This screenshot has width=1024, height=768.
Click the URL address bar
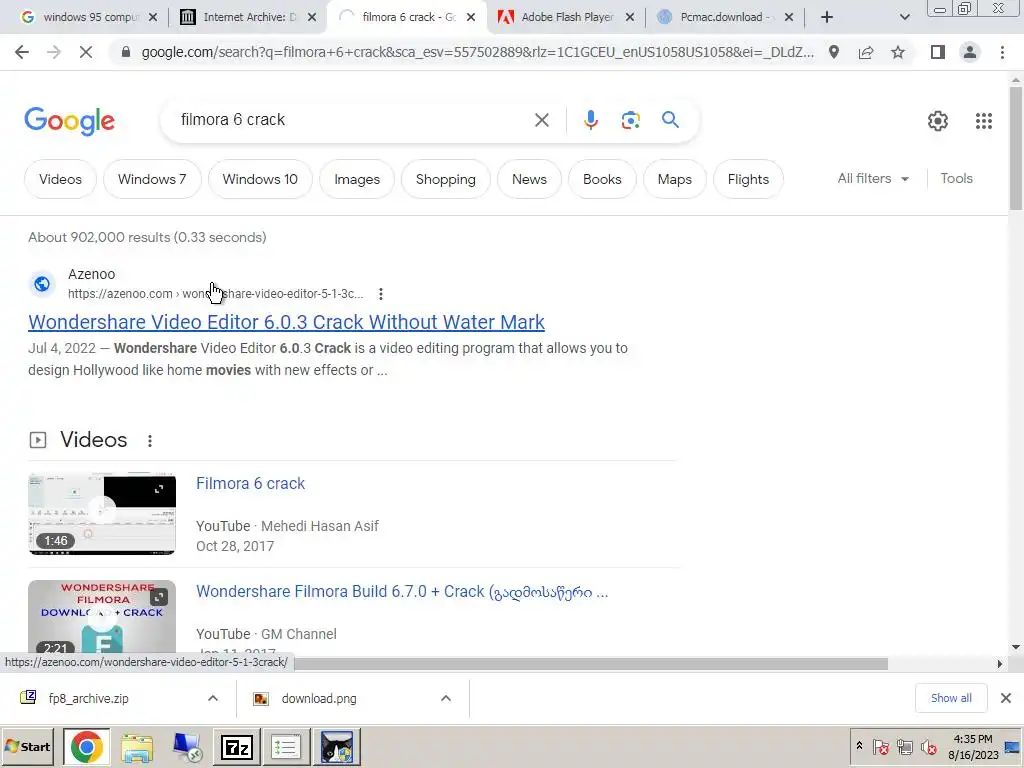click(477, 52)
